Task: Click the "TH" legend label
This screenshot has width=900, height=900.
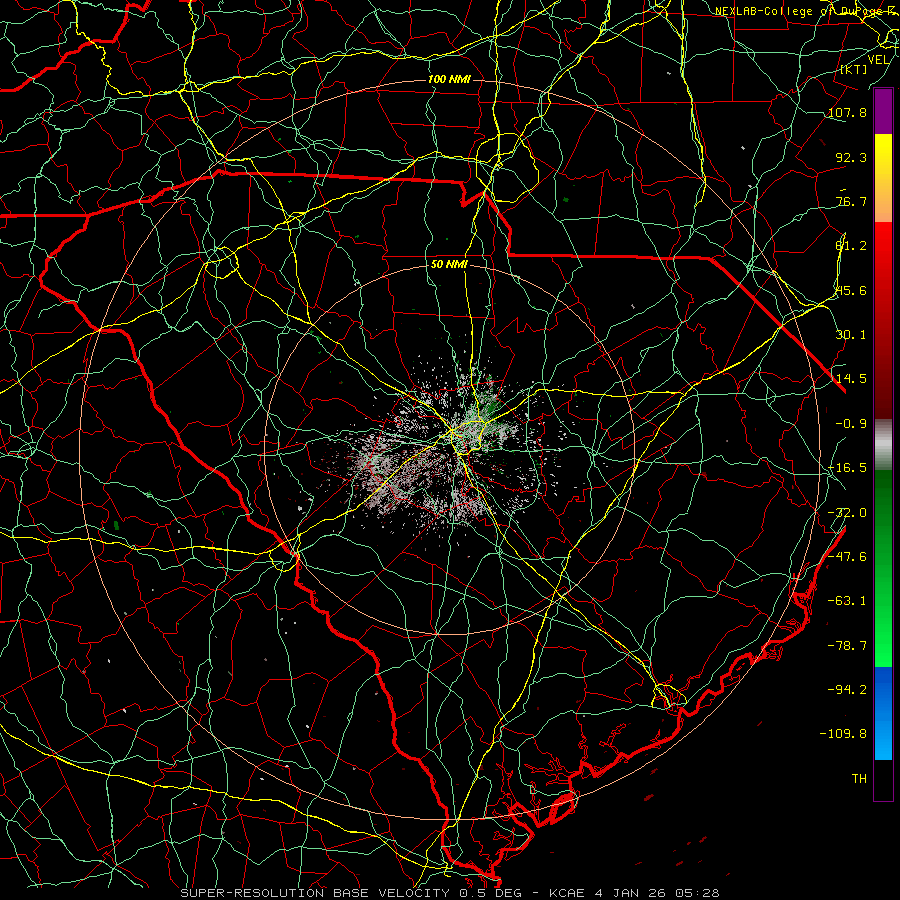Action: click(859, 779)
